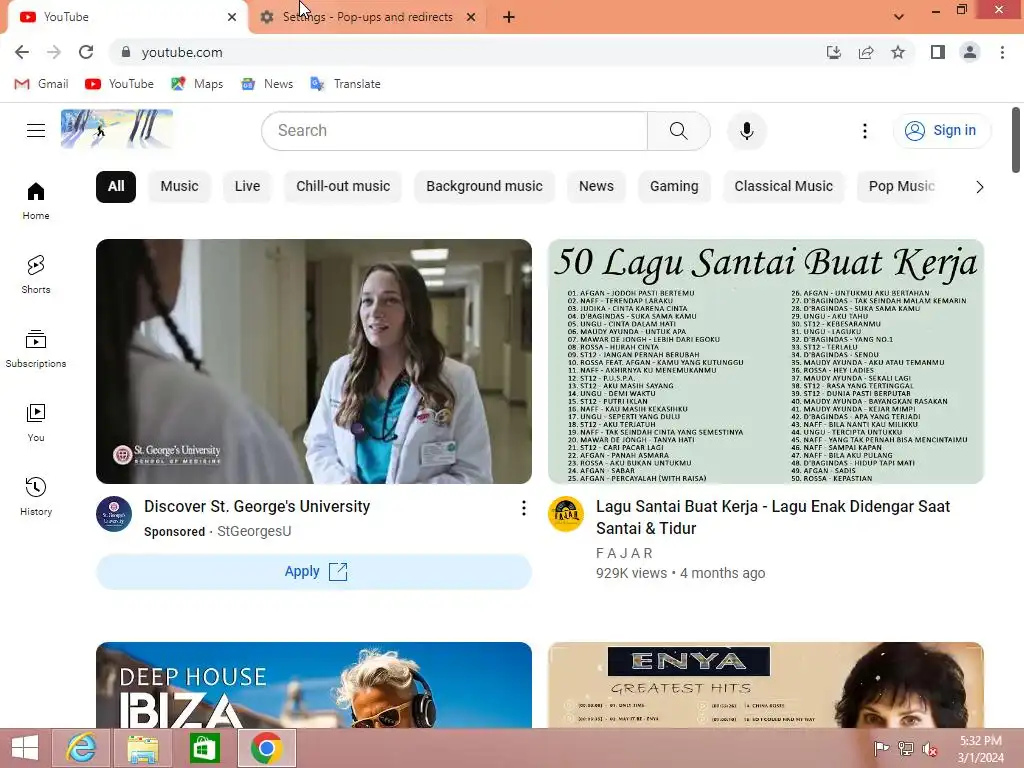Open 50 Lagu Santai Buat Kerja thumbnail
1024x768 pixels.
(766, 361)
